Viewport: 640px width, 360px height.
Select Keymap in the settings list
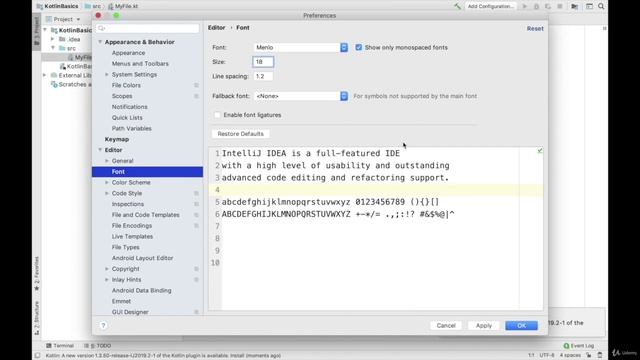point(117,139)
